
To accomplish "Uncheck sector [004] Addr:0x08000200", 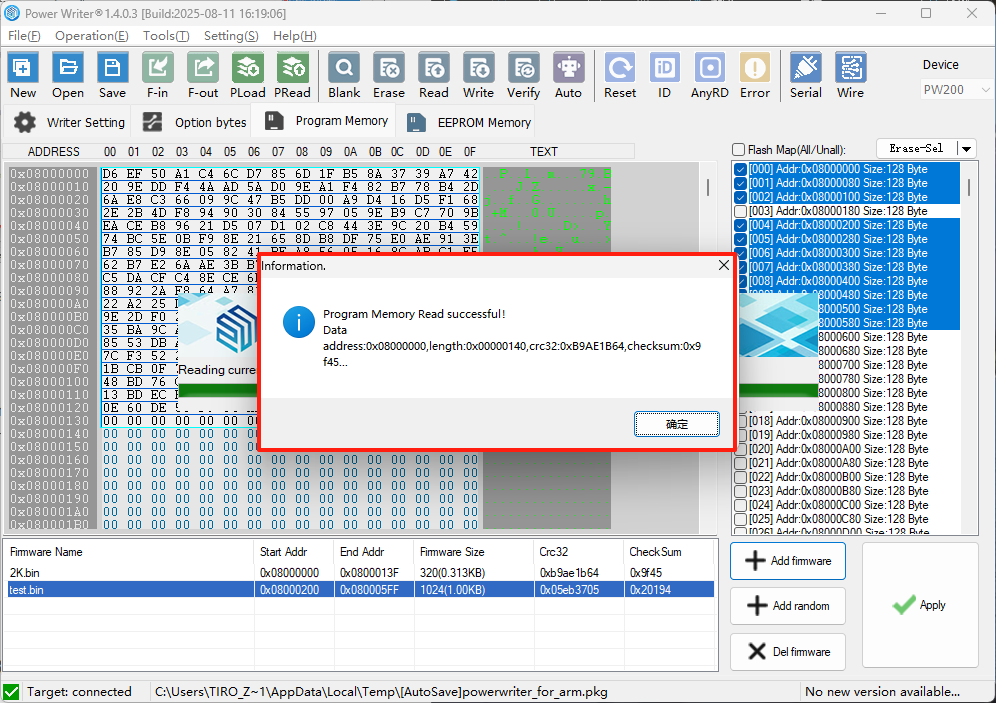I will [740, 225].
